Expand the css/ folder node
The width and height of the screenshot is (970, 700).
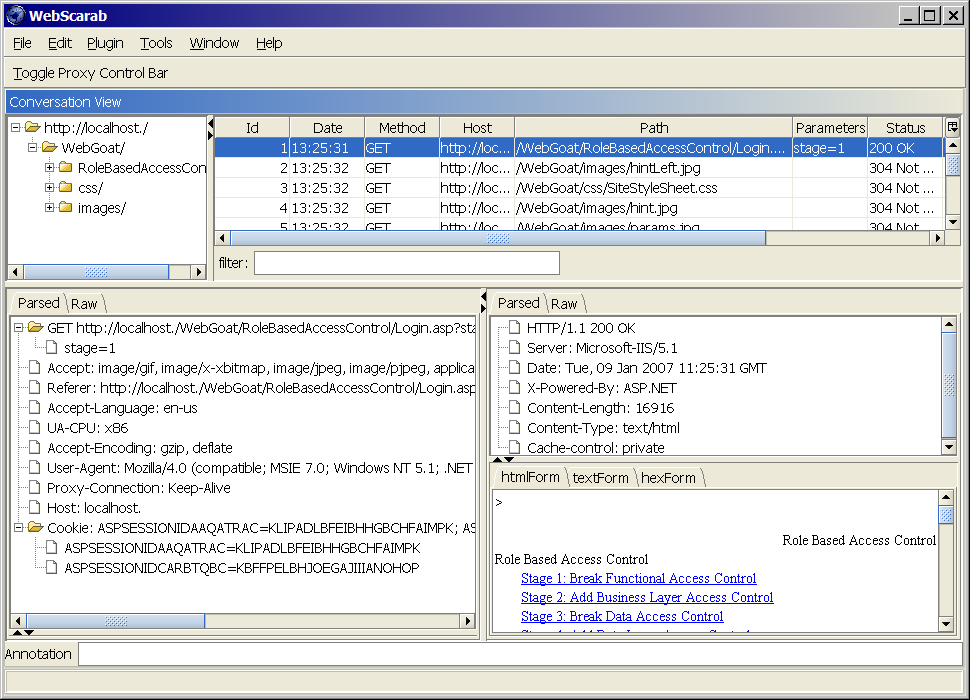[x=49, y=187]
